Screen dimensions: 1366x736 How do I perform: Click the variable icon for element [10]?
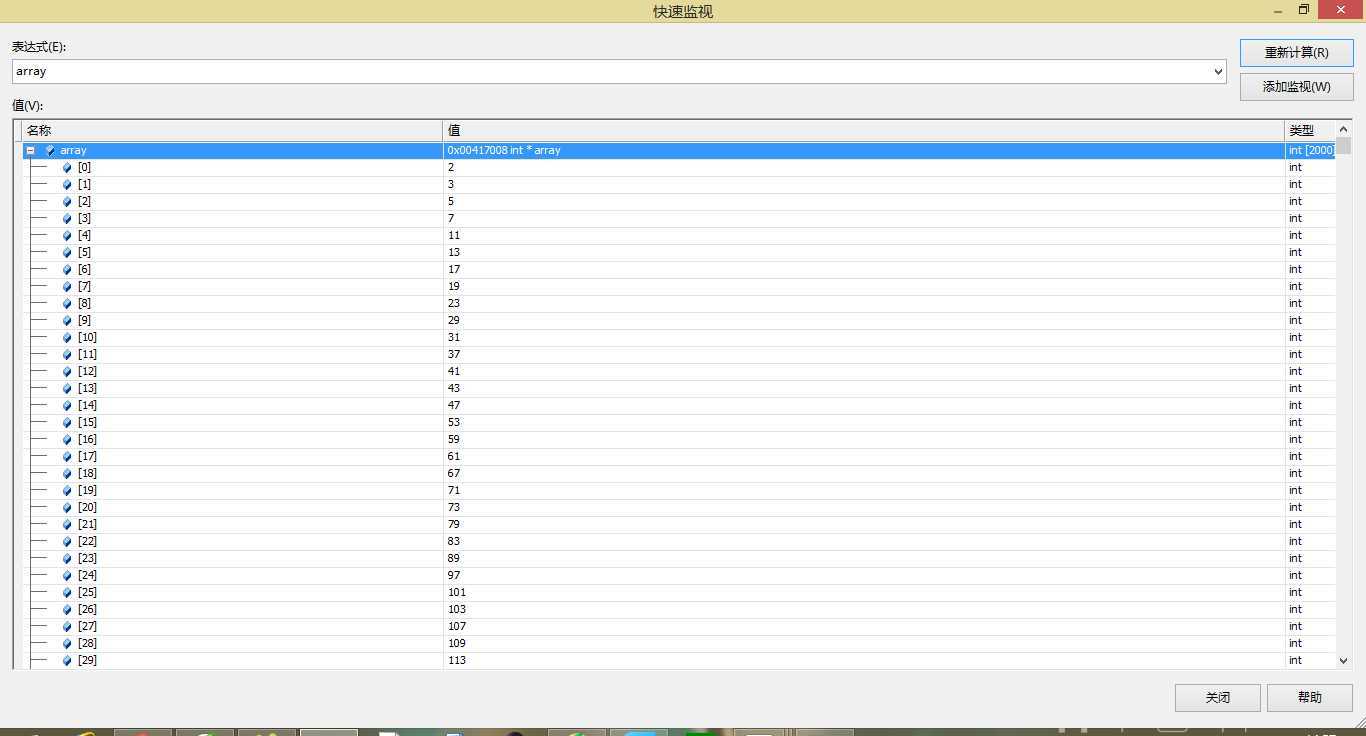click(68, 337)
